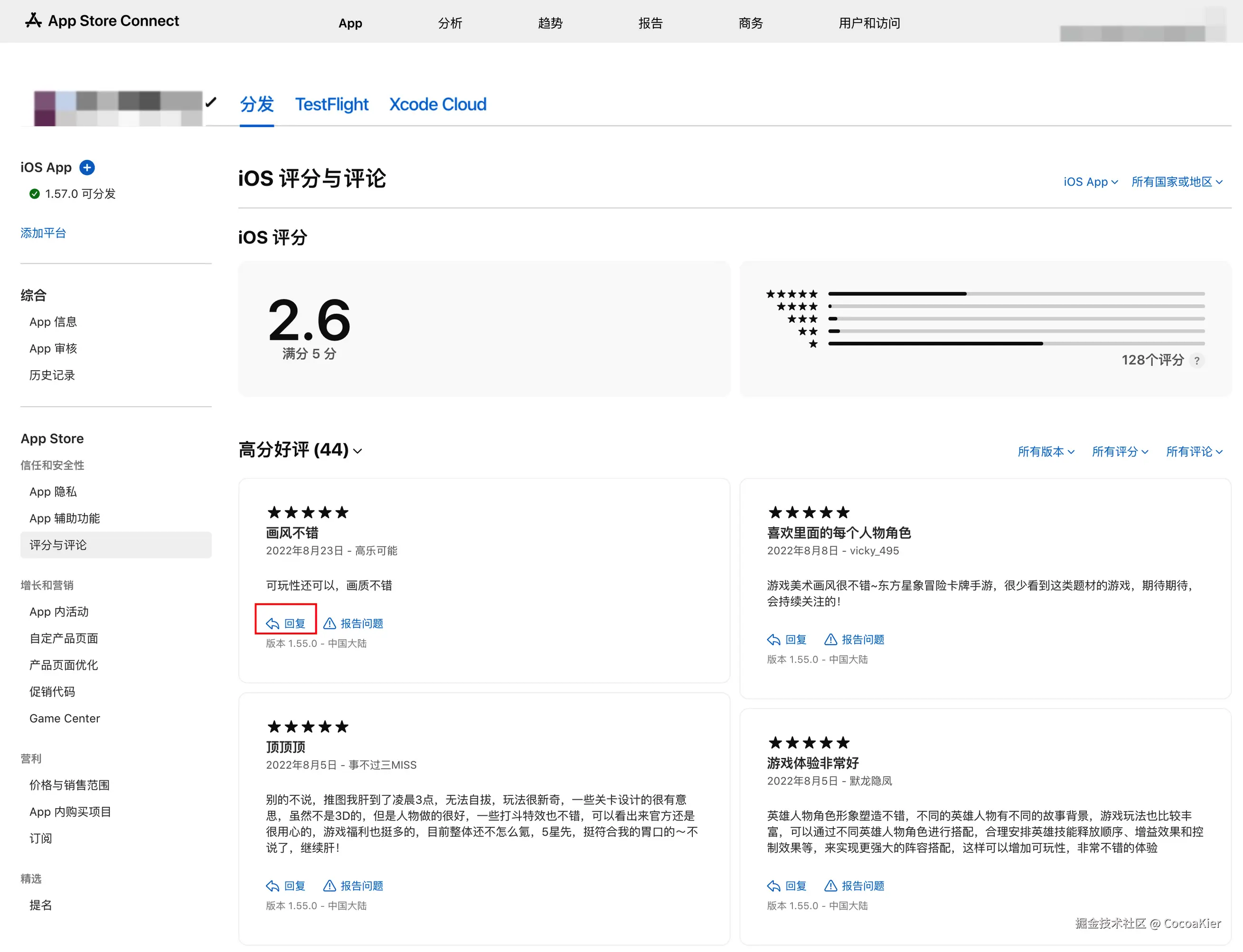Click the plus icon next to iOS App
The image size is (1243, 952).
(87, 167)
